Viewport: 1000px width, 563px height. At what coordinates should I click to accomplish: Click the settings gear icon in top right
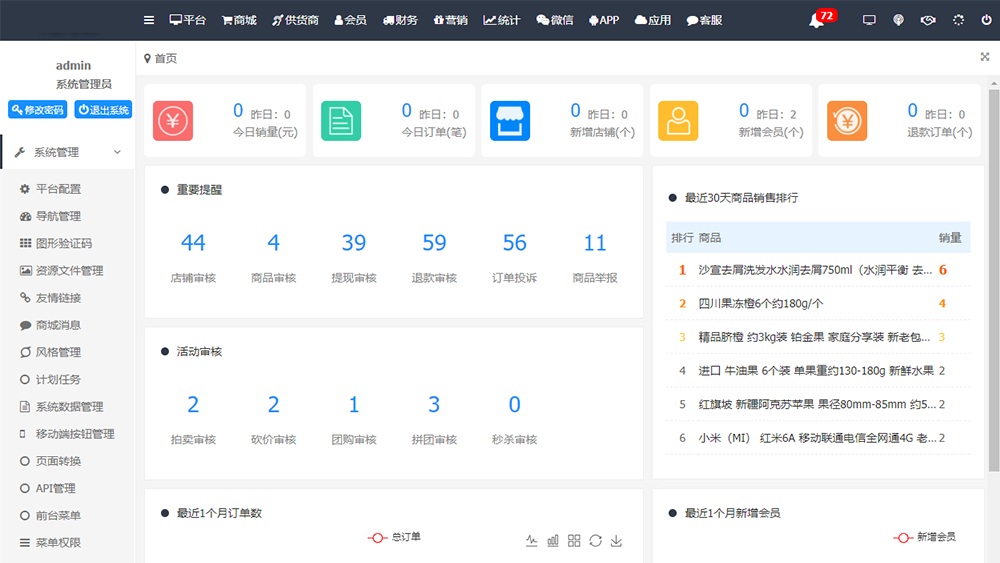(958, 20)
